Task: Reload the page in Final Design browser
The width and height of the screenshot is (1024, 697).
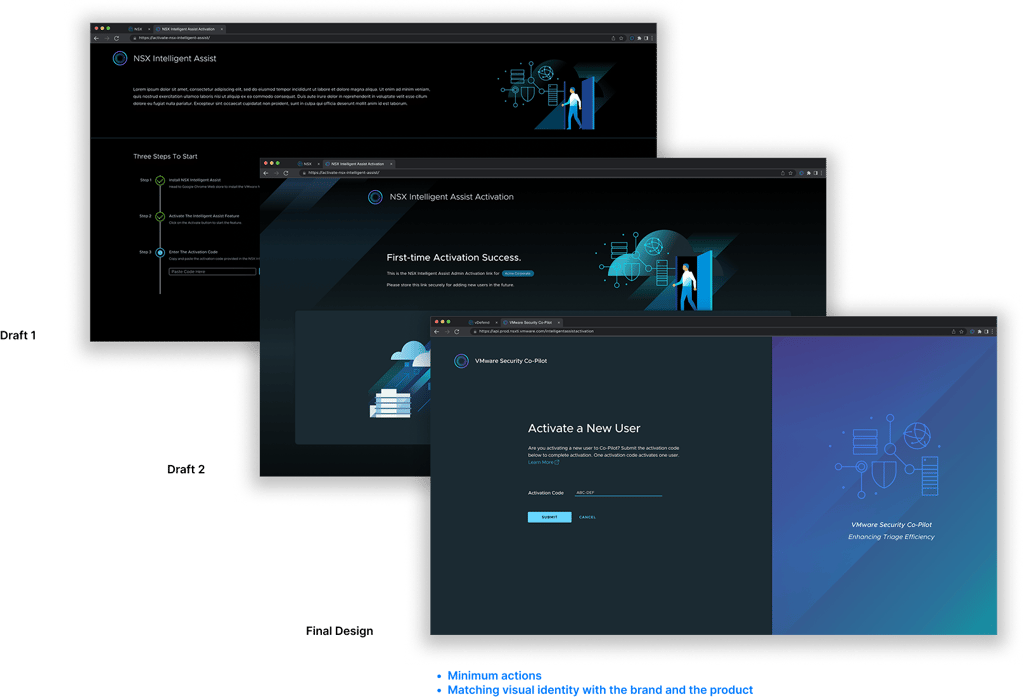Action: (456, 331)
